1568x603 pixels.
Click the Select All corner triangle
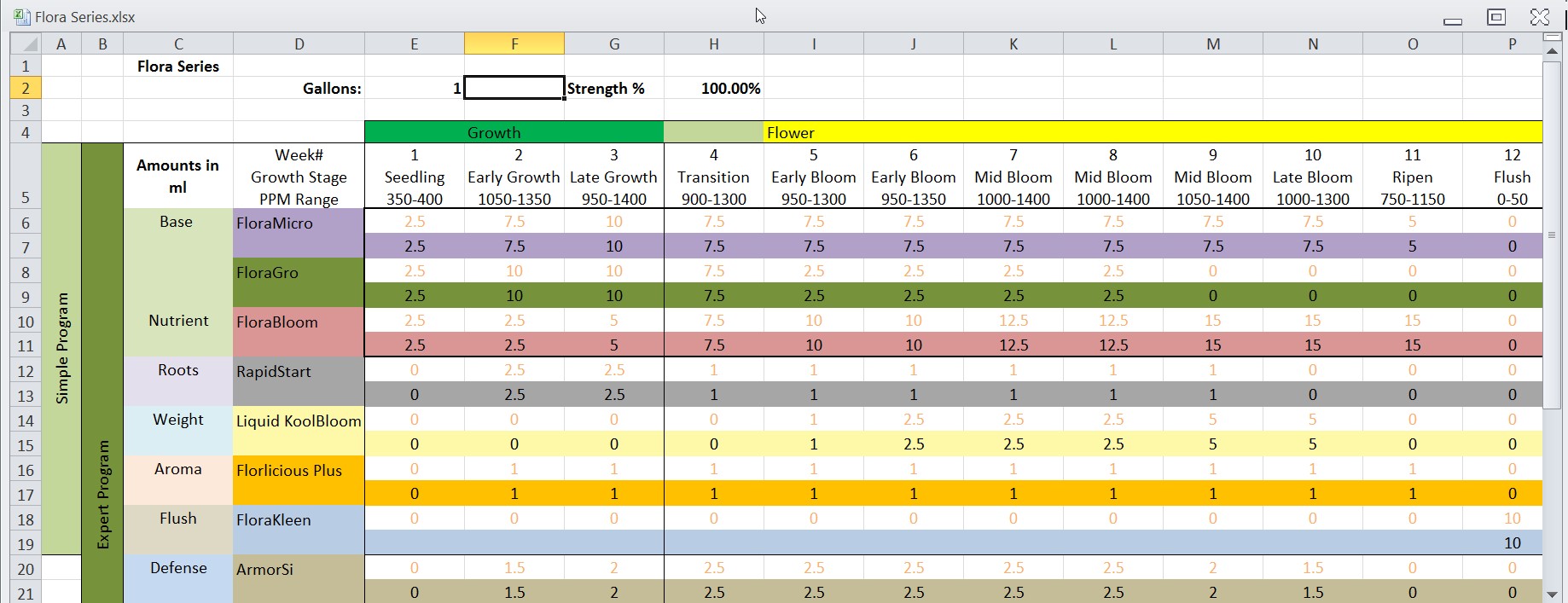(x=26, y=44)
